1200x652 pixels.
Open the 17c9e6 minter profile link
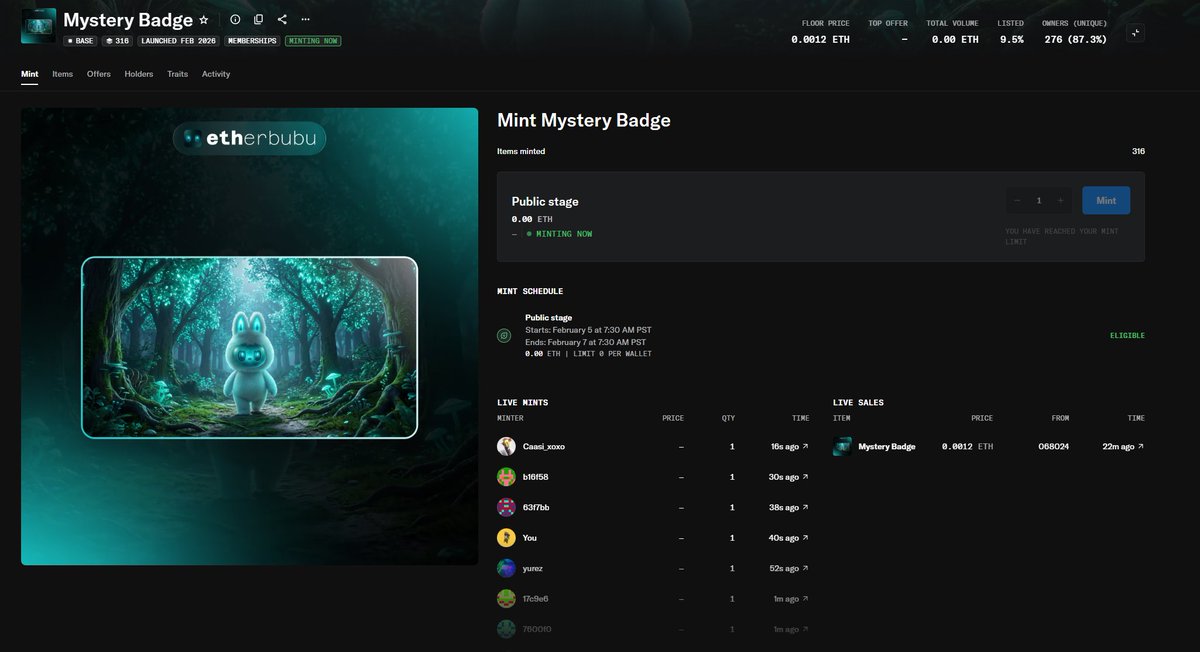pyautogui.click(x=536, y=599)
